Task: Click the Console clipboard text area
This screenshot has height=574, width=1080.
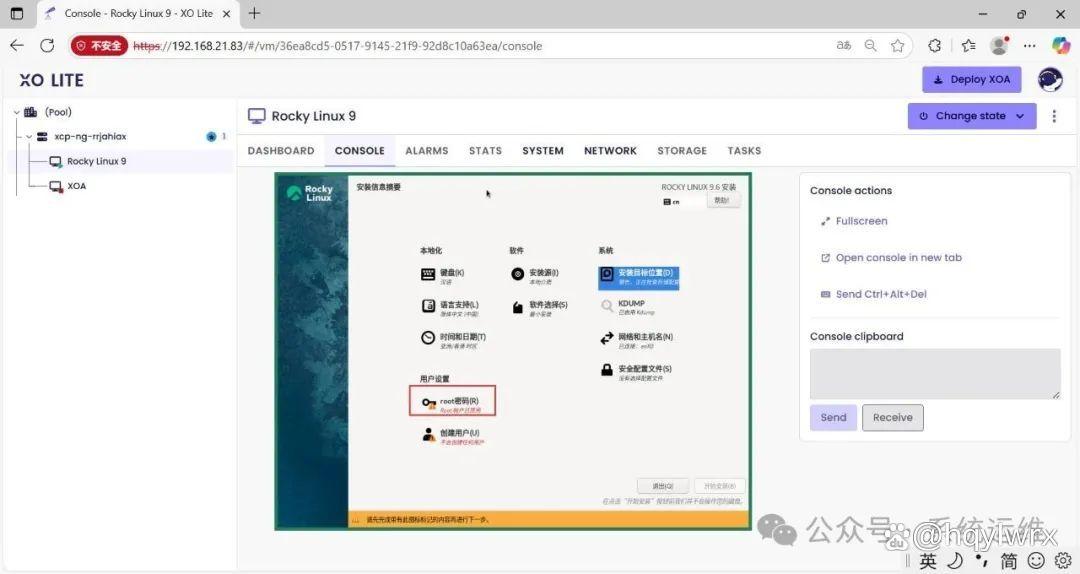Action: pyautogui.click(x=935, y=373)
